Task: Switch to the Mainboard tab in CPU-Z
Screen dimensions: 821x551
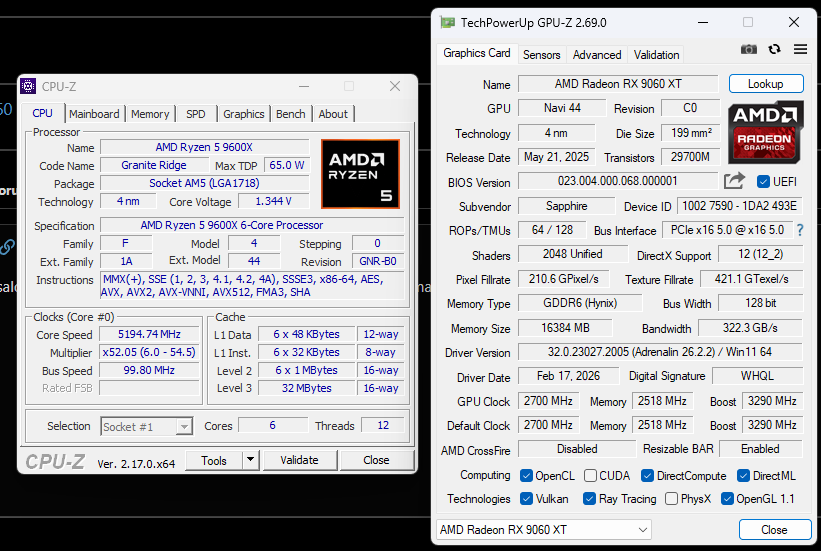Action: click(94, 114)
